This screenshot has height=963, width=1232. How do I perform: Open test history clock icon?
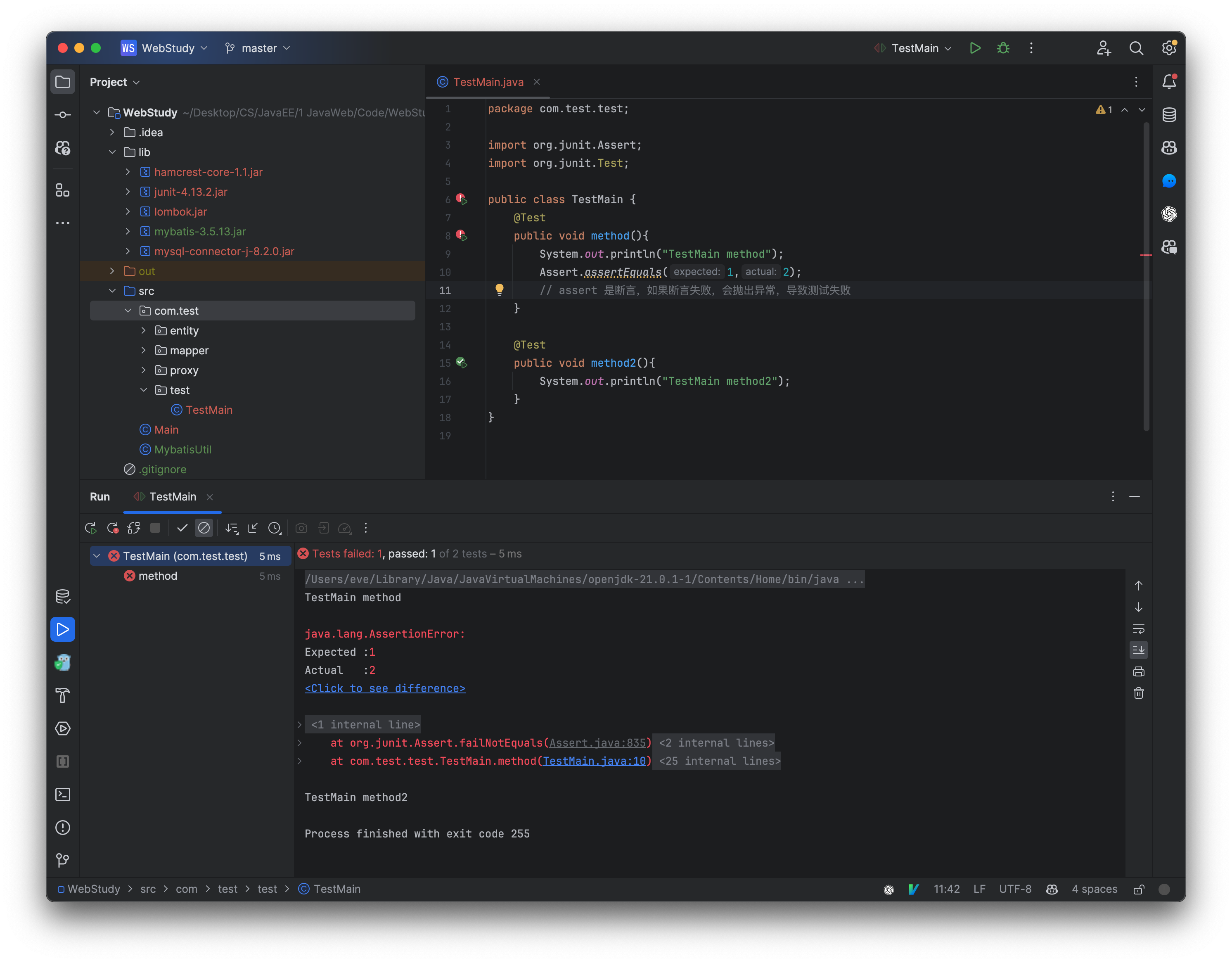coord(274,528)
